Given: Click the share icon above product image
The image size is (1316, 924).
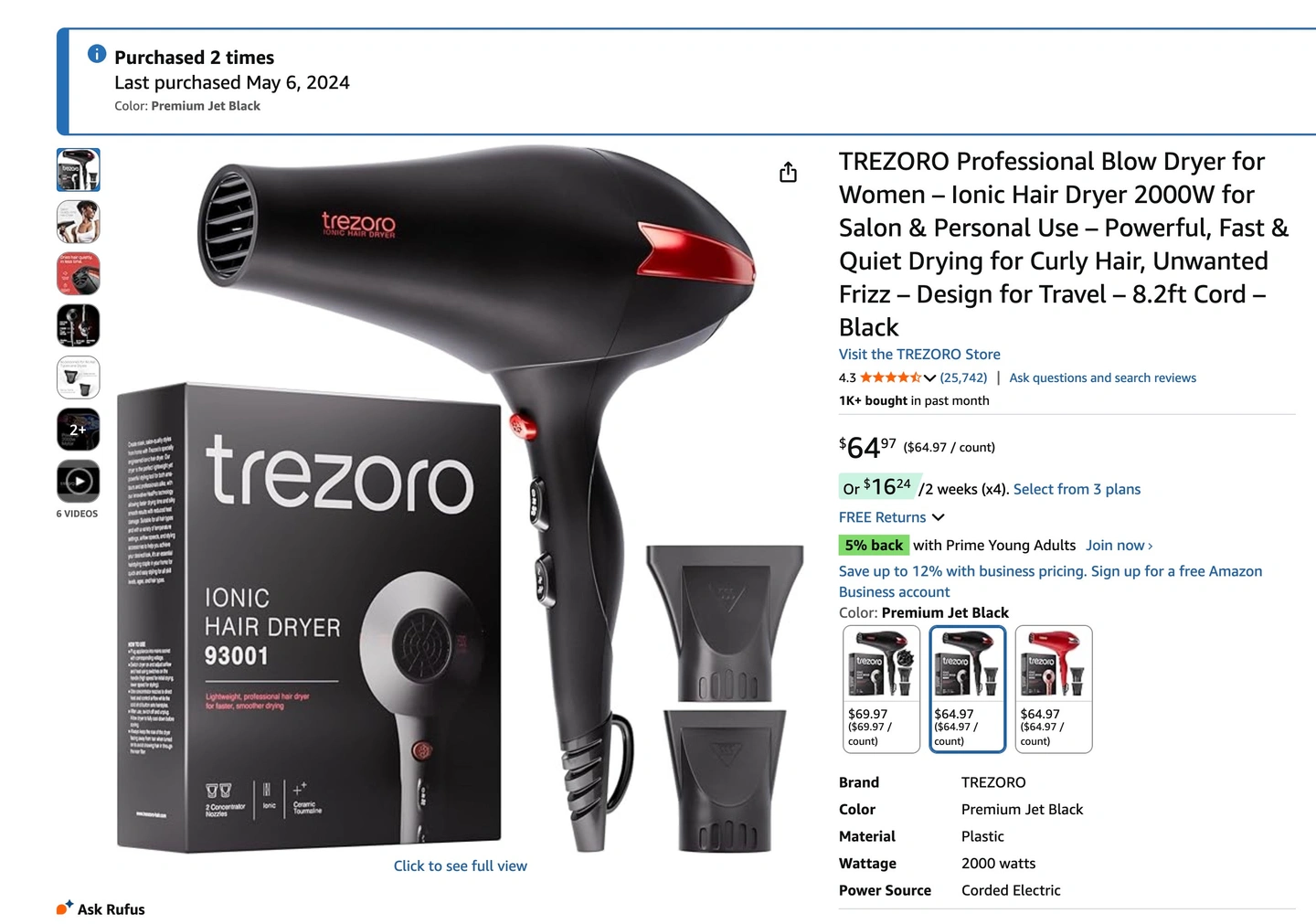Looking at the screenshot, I should [x=788, y=172].
